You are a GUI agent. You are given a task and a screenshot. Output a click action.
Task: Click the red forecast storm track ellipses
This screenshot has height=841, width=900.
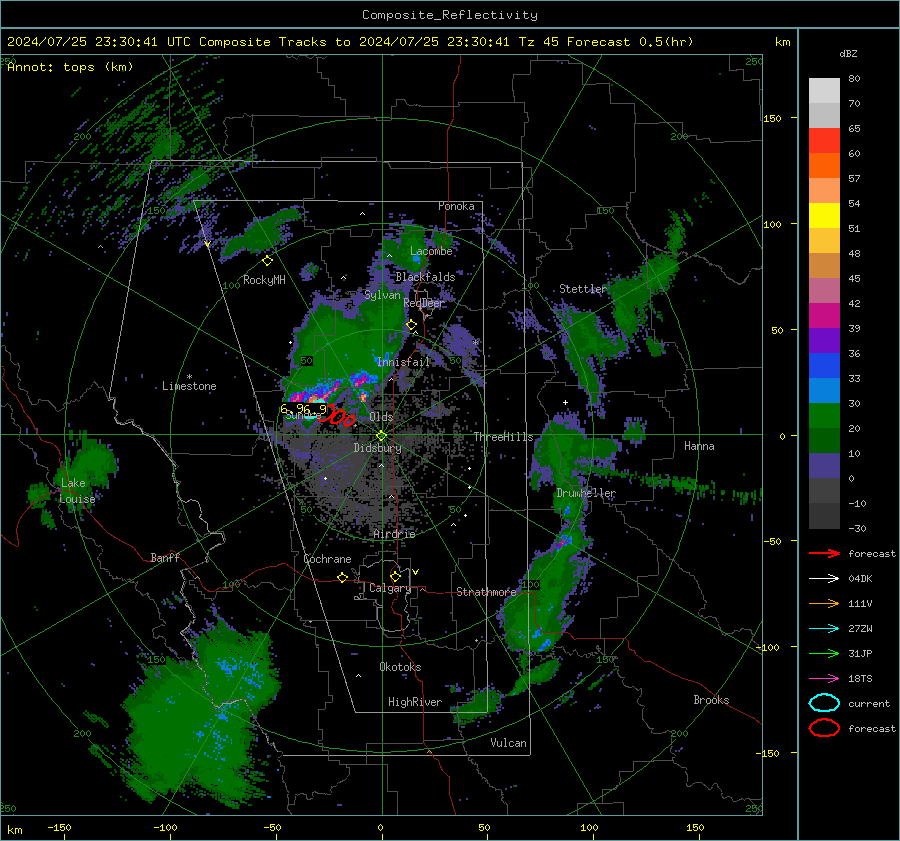tap(336, 416)
